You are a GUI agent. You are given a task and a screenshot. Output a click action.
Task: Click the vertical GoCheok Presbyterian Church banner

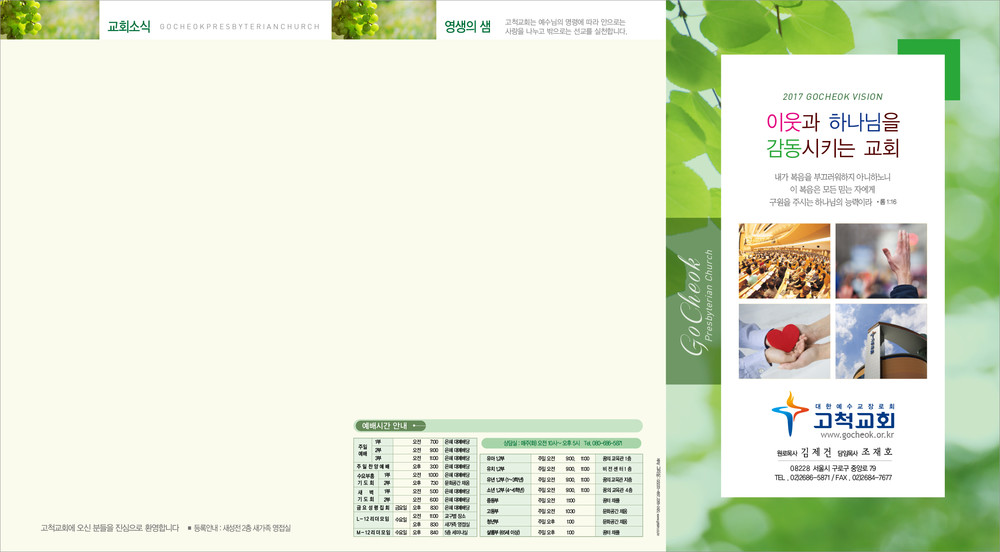[692, 300]
